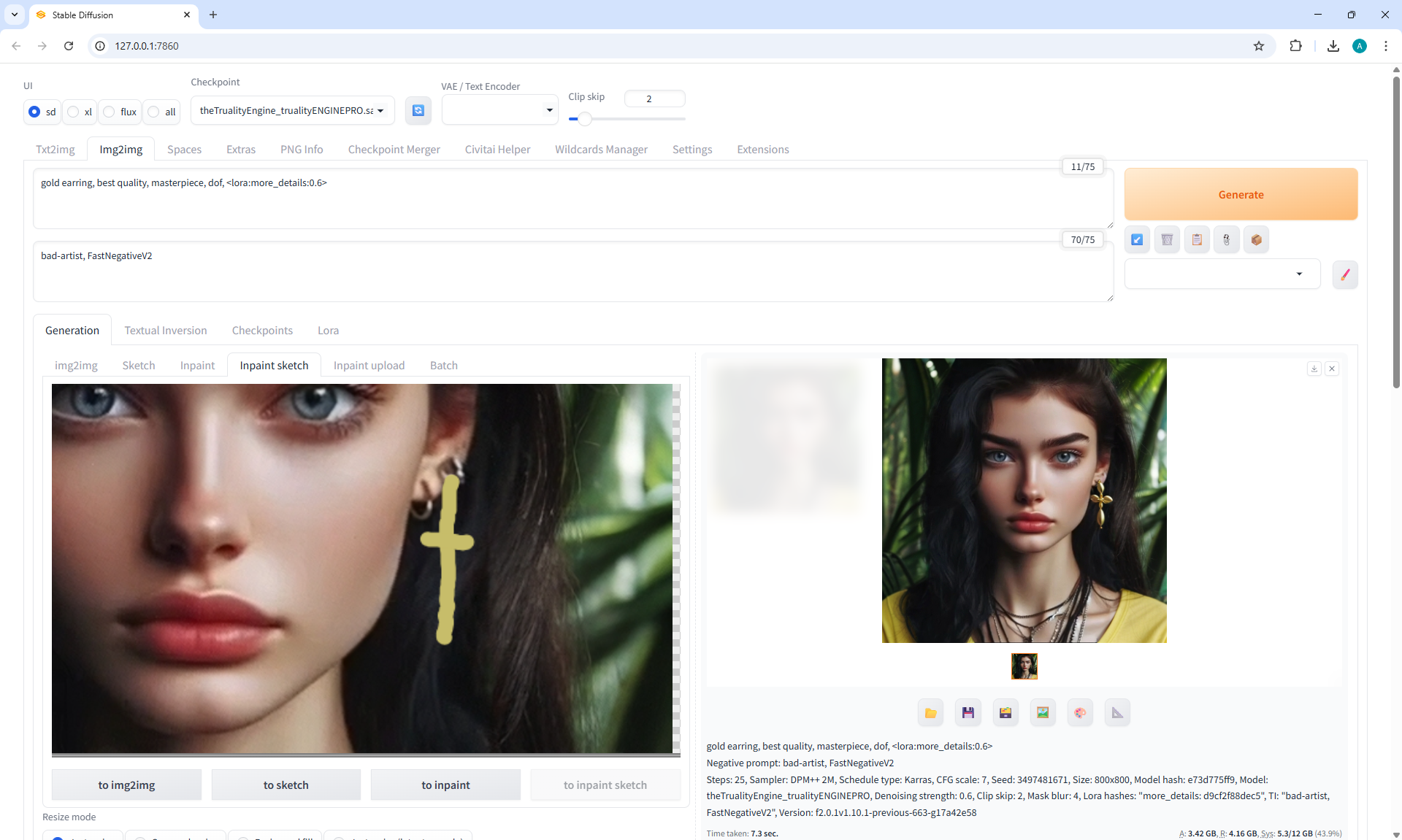Viewport: 1402px width, 840px height.
Task: Select the xl UI radio button
Action: (74, 112)
